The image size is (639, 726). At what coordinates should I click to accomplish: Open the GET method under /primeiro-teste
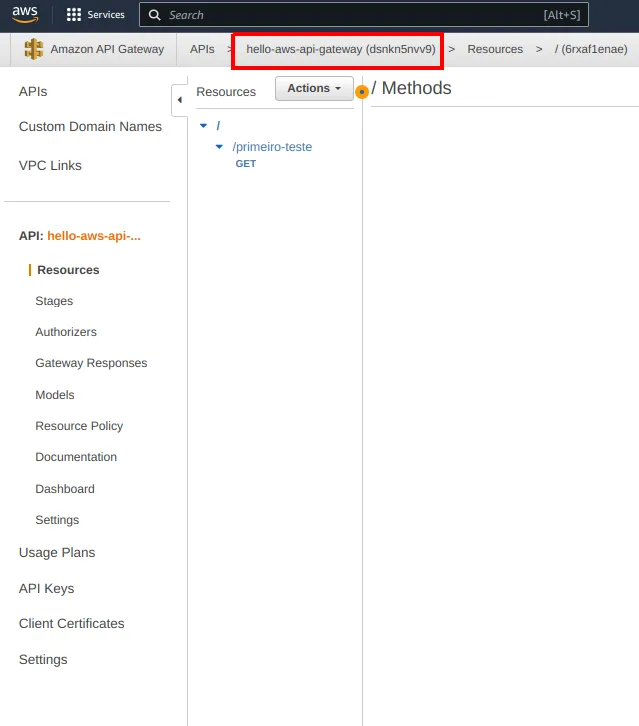click(x=245, y=164)
